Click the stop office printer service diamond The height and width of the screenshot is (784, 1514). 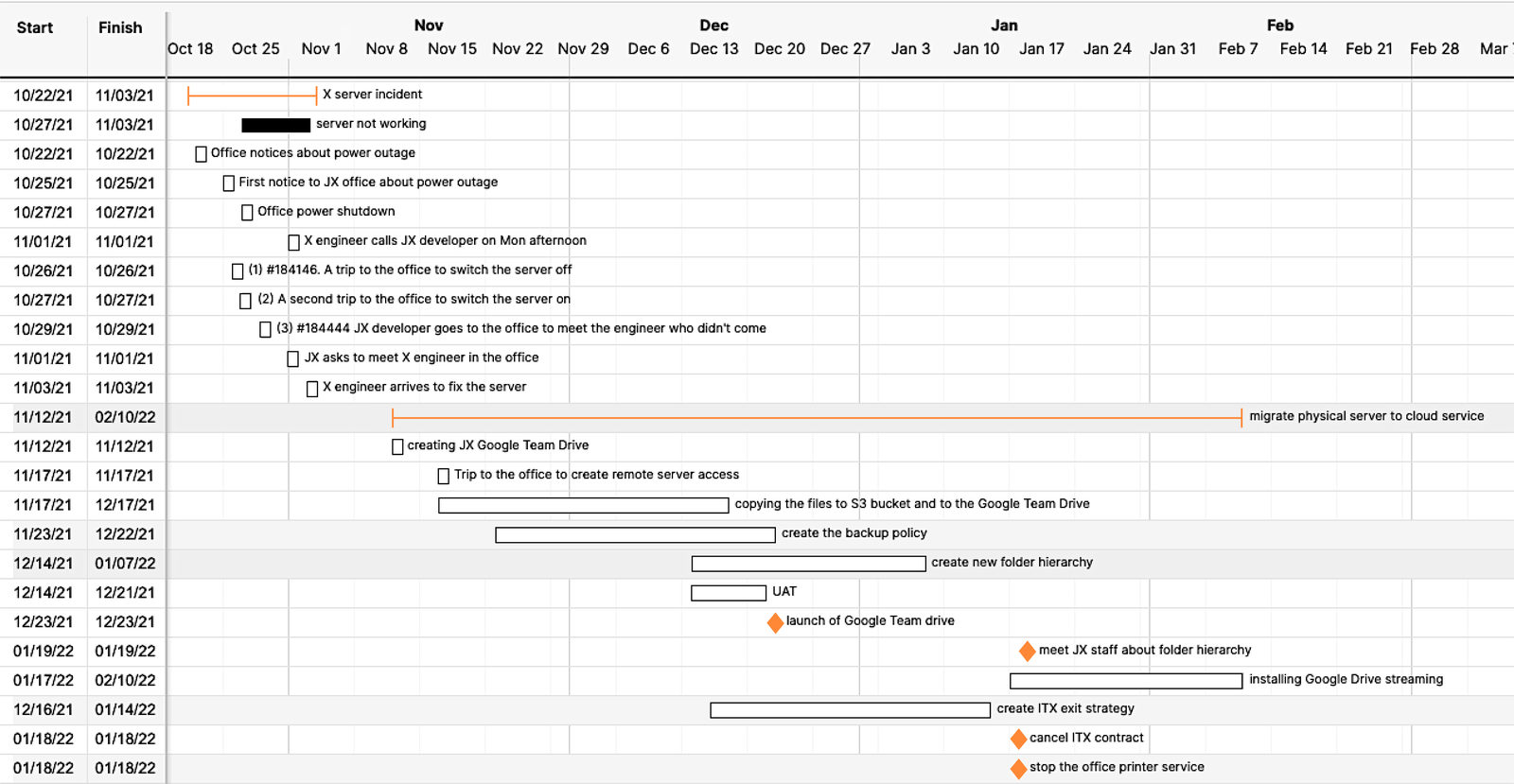tap(1018, 768)
